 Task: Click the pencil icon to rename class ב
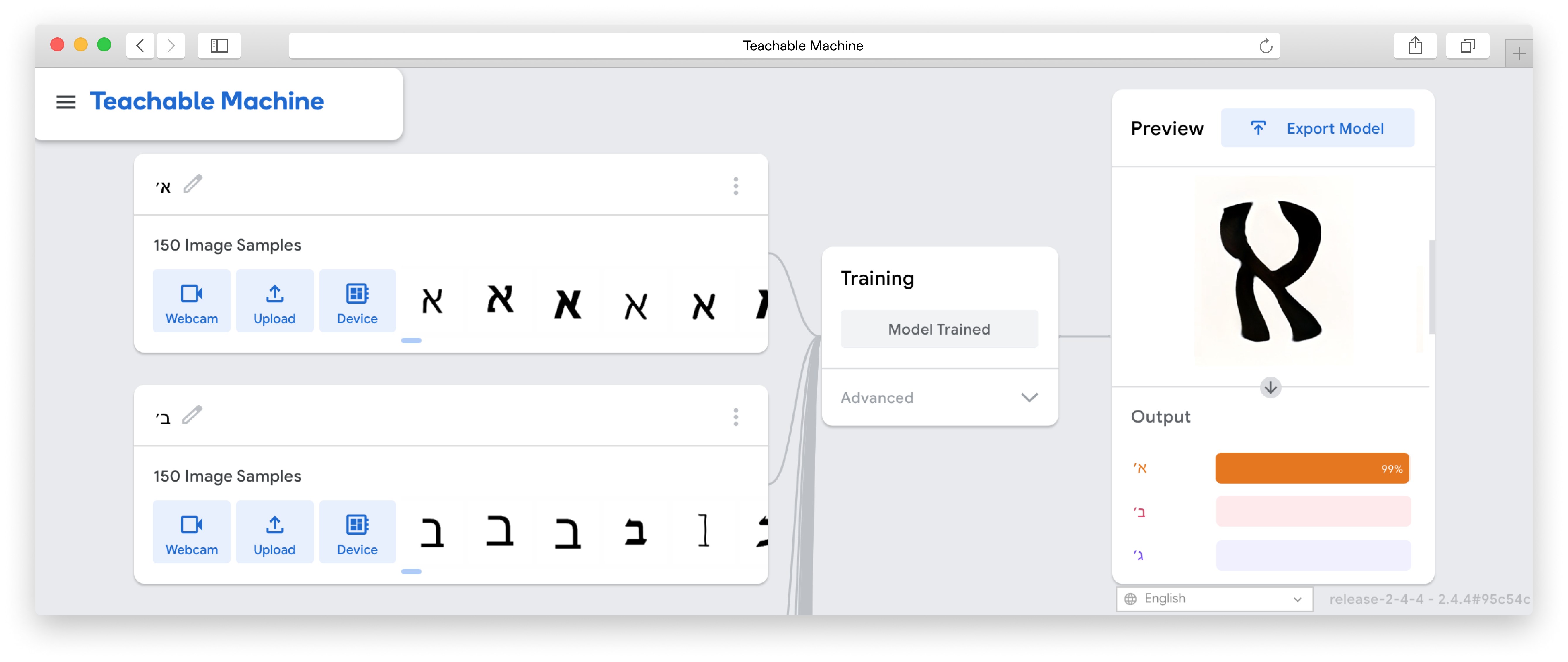[x=192, y=415]
